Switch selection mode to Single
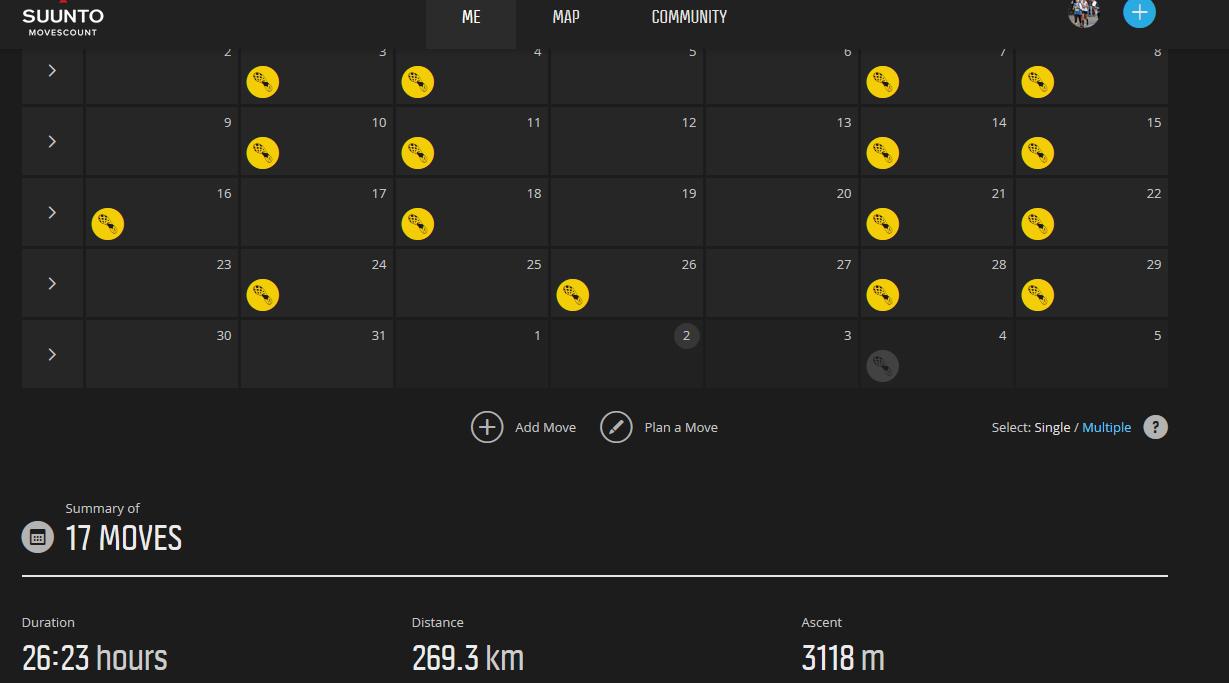Image resolution: width=1229 pixels, height=683 pixels. 1052,427
